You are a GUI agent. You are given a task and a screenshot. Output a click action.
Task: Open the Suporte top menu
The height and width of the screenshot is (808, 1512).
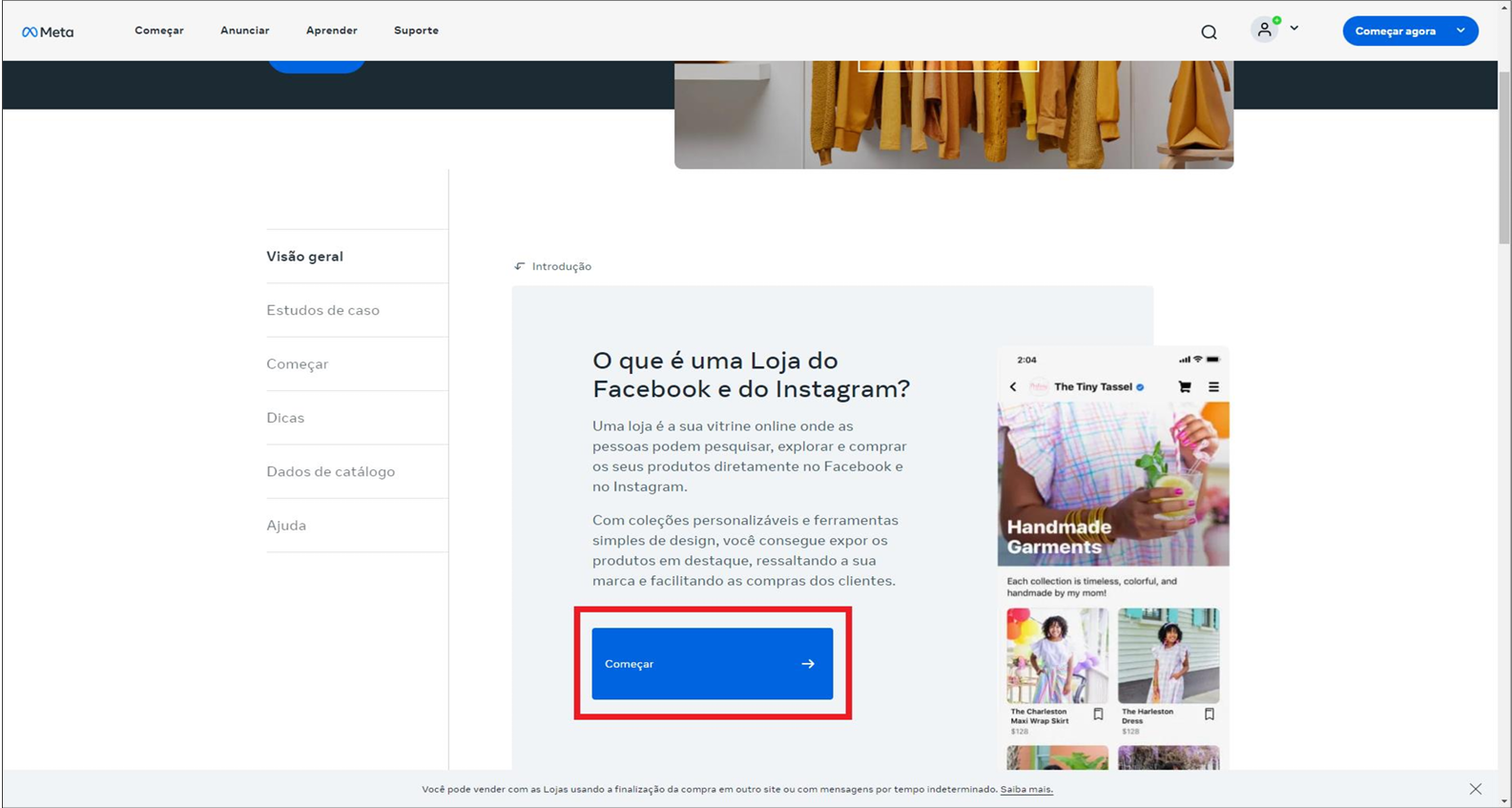[416, 31]
